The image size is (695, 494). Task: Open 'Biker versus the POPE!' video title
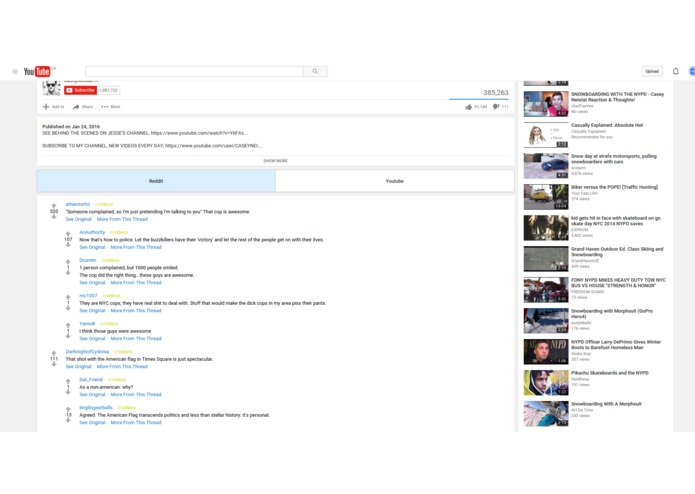point(614,187)
